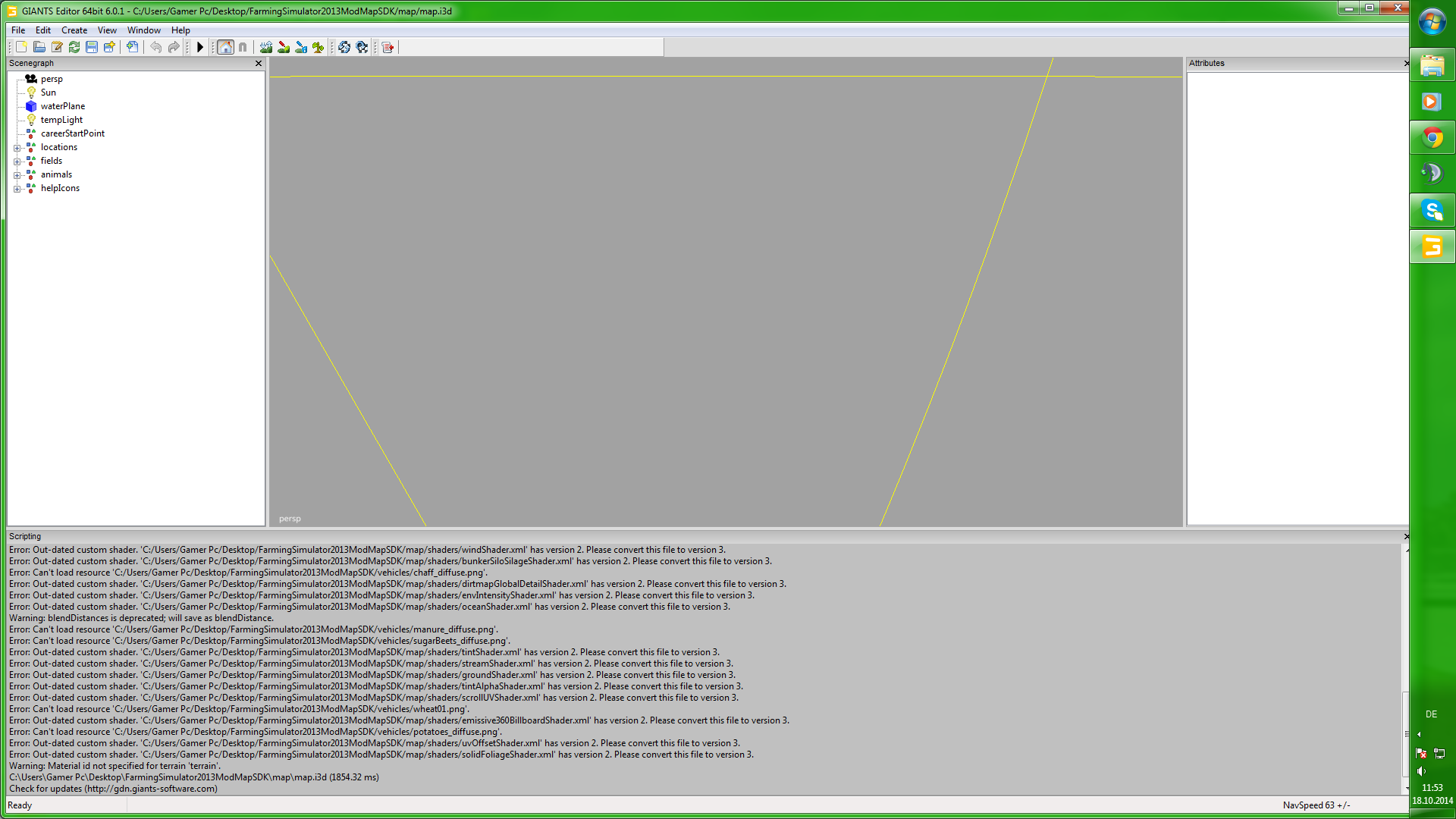Select careerStartPoint in the scenegraph
The height and width of the screenshot is (819, 1456).
[x=72, y=133]
